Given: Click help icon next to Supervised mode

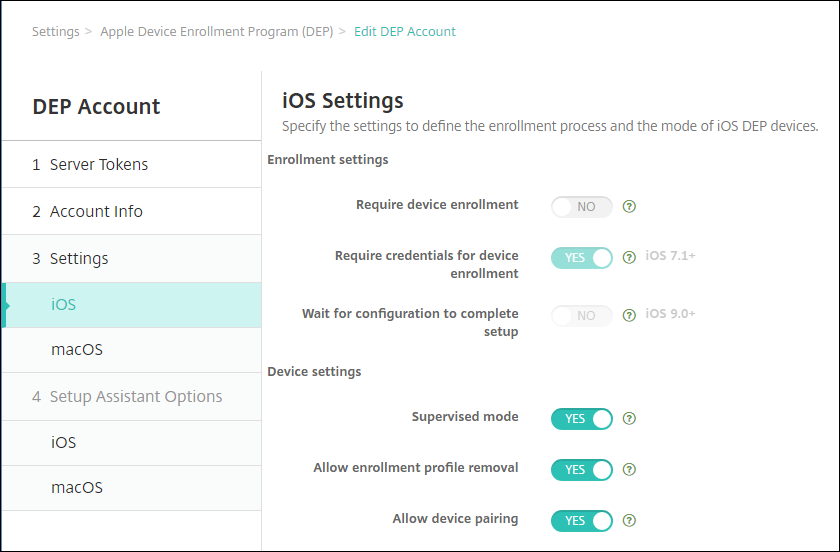Looking at the screenshot, I should 629,419.
